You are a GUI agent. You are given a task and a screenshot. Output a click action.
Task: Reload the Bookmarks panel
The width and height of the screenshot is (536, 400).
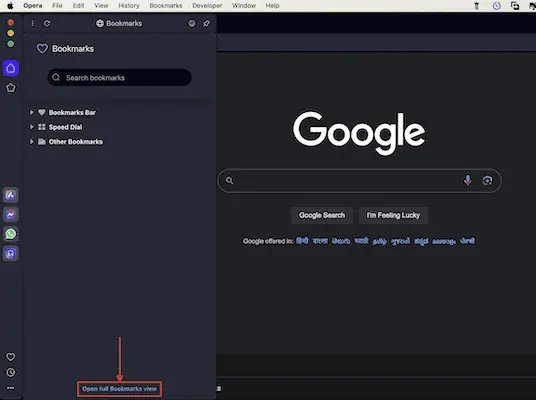tap(47, 23)
